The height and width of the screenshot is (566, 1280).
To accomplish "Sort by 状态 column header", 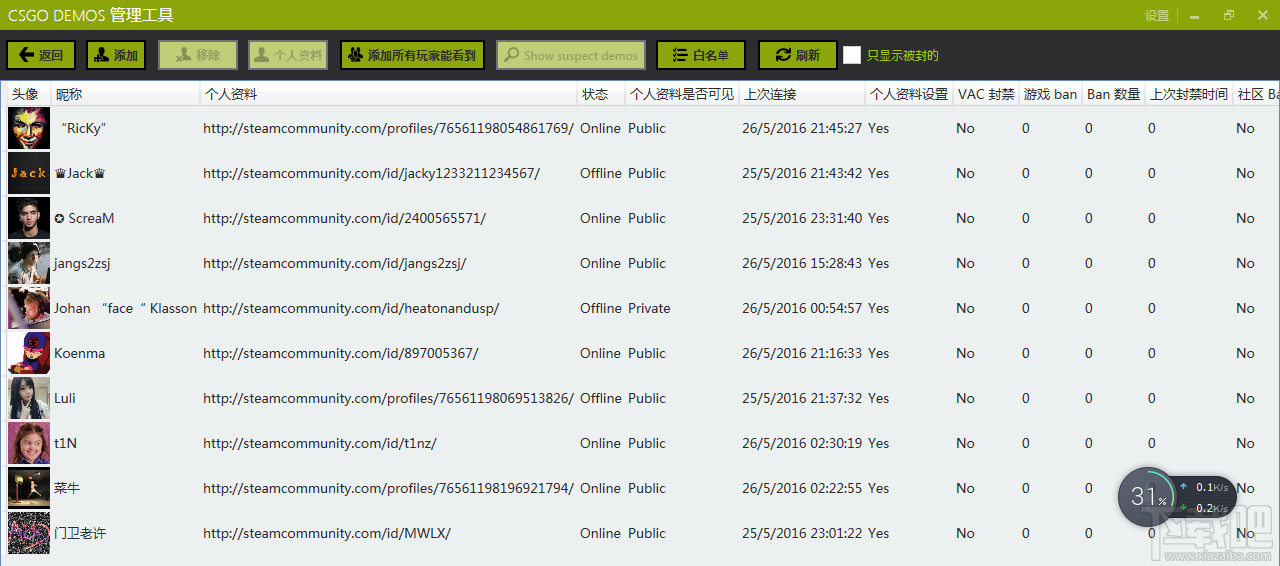I will pos(601,94).
